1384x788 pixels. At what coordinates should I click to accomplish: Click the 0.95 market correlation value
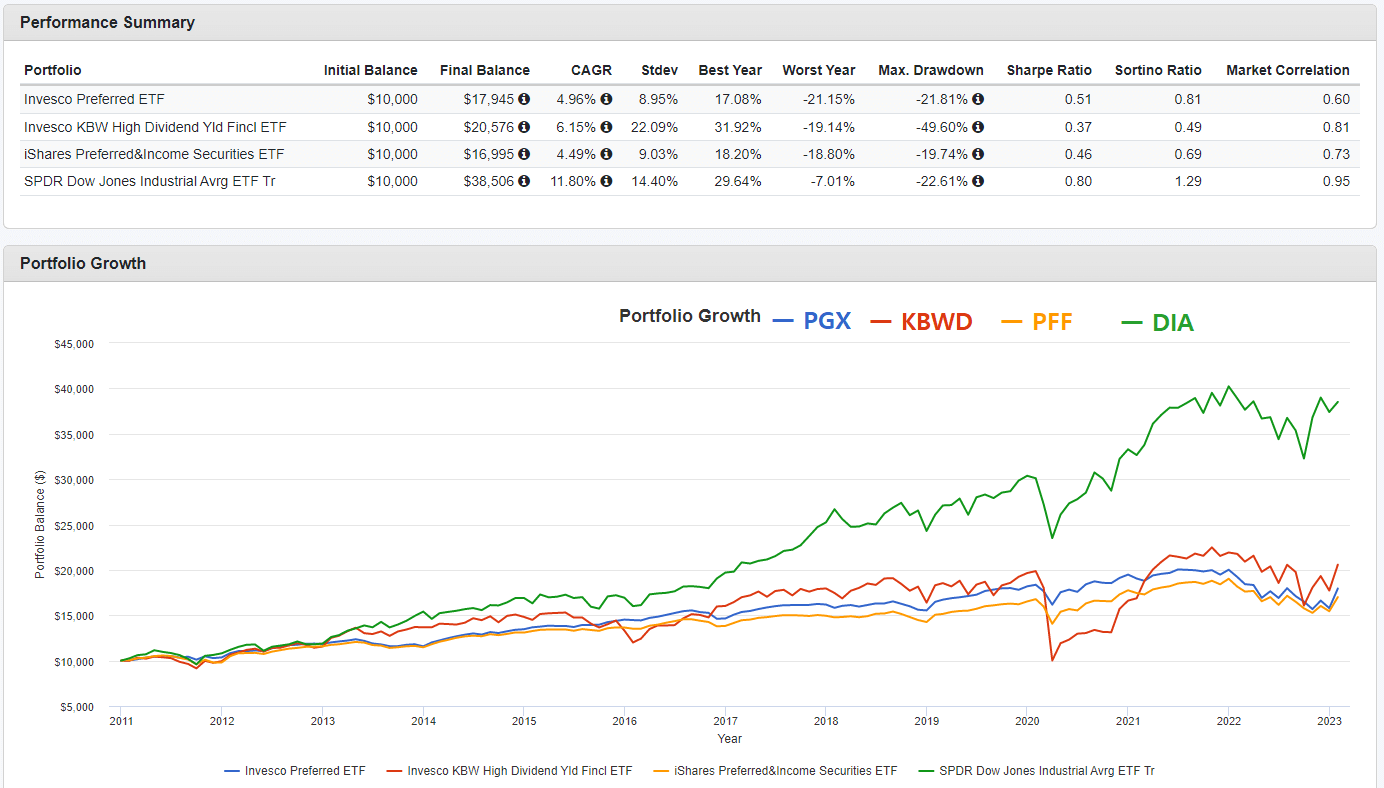point(1336,181)
